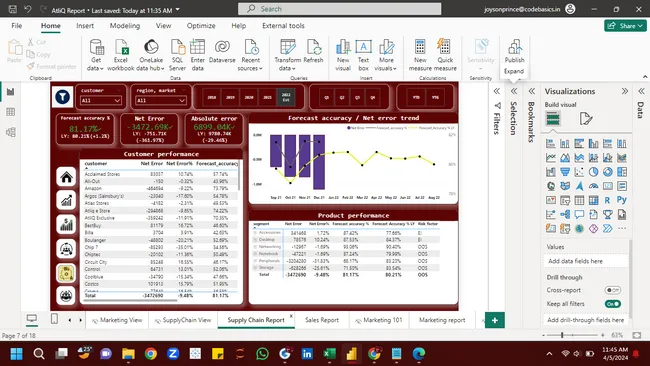Open the Optimize ribbon tab
650x366 pixels.
(x=201, y=26)
